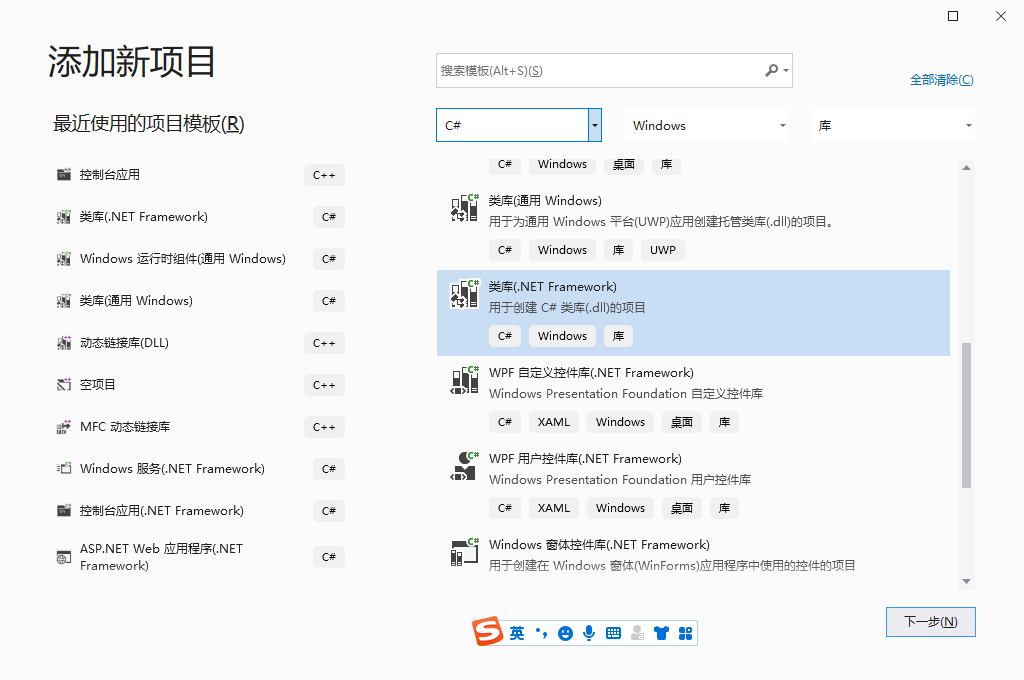Select recent template 类库(.NET Framework)
Screen dimensions: 1024x680
coord(200,217)
